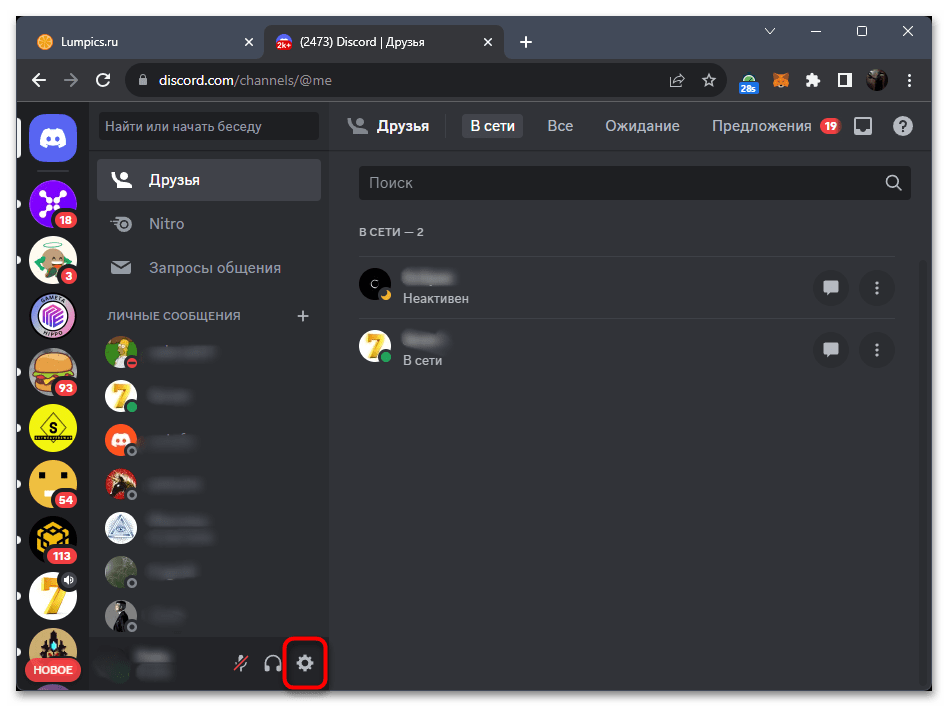Click the help question mark icon

(x=902, y=126)
